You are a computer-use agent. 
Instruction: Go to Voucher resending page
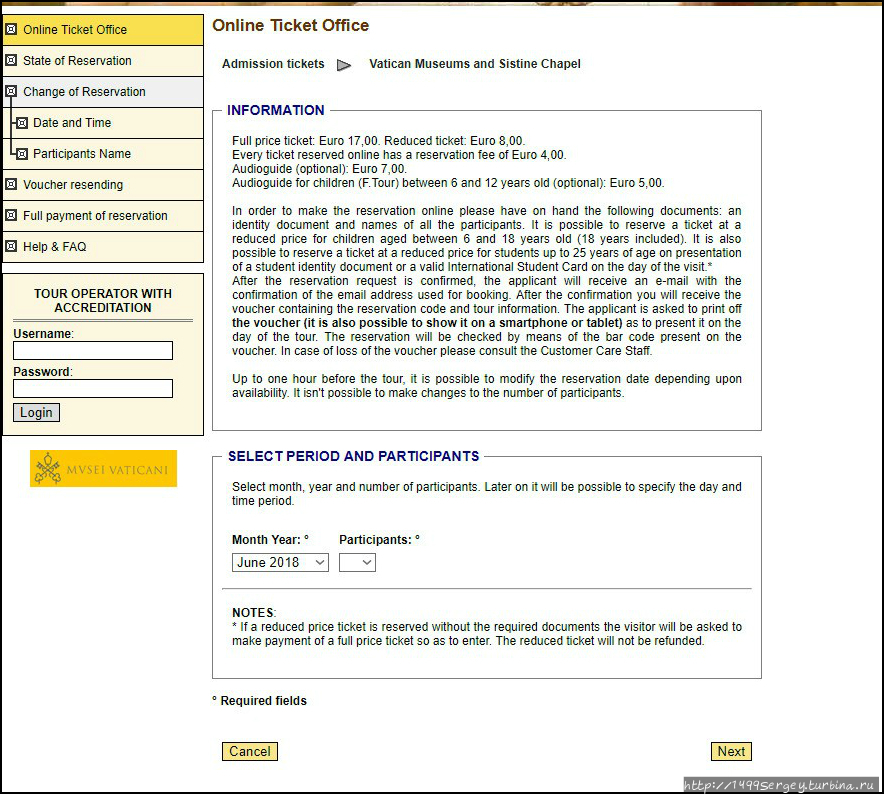[x=103, y=185]
